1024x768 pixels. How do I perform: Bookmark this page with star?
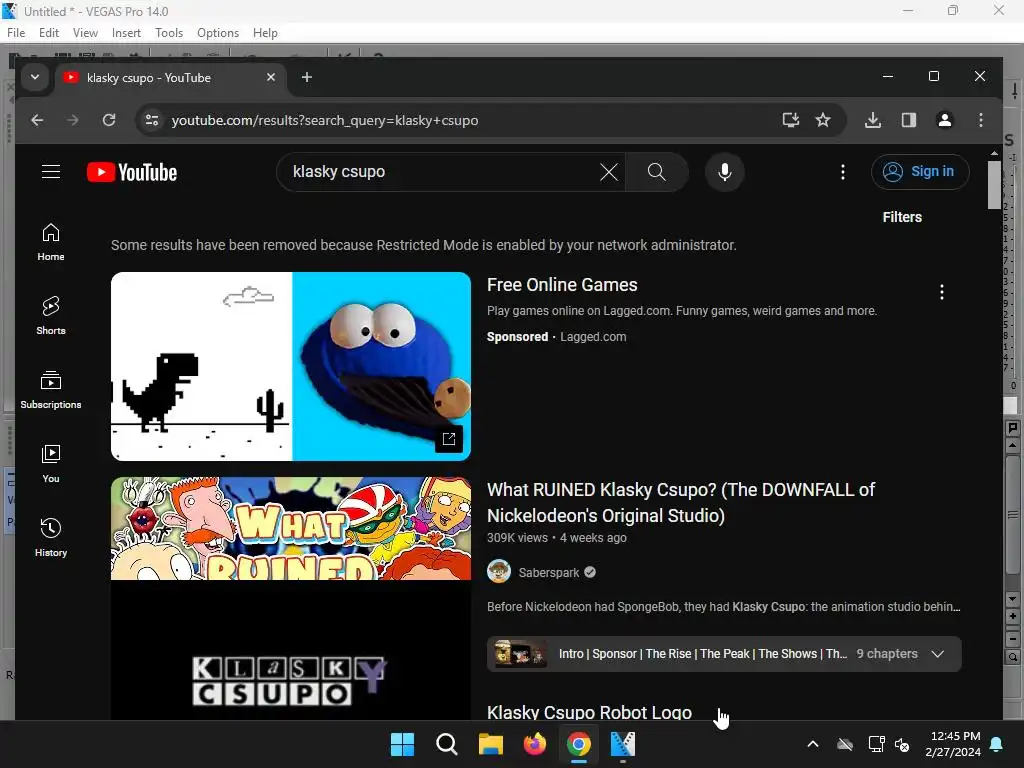pos(823,120)
